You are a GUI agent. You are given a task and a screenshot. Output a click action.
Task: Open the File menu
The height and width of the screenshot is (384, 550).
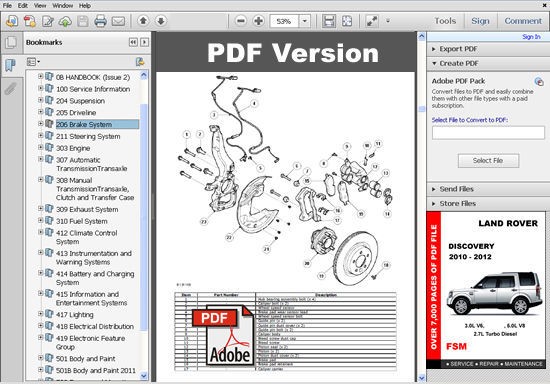pos(7,6)
